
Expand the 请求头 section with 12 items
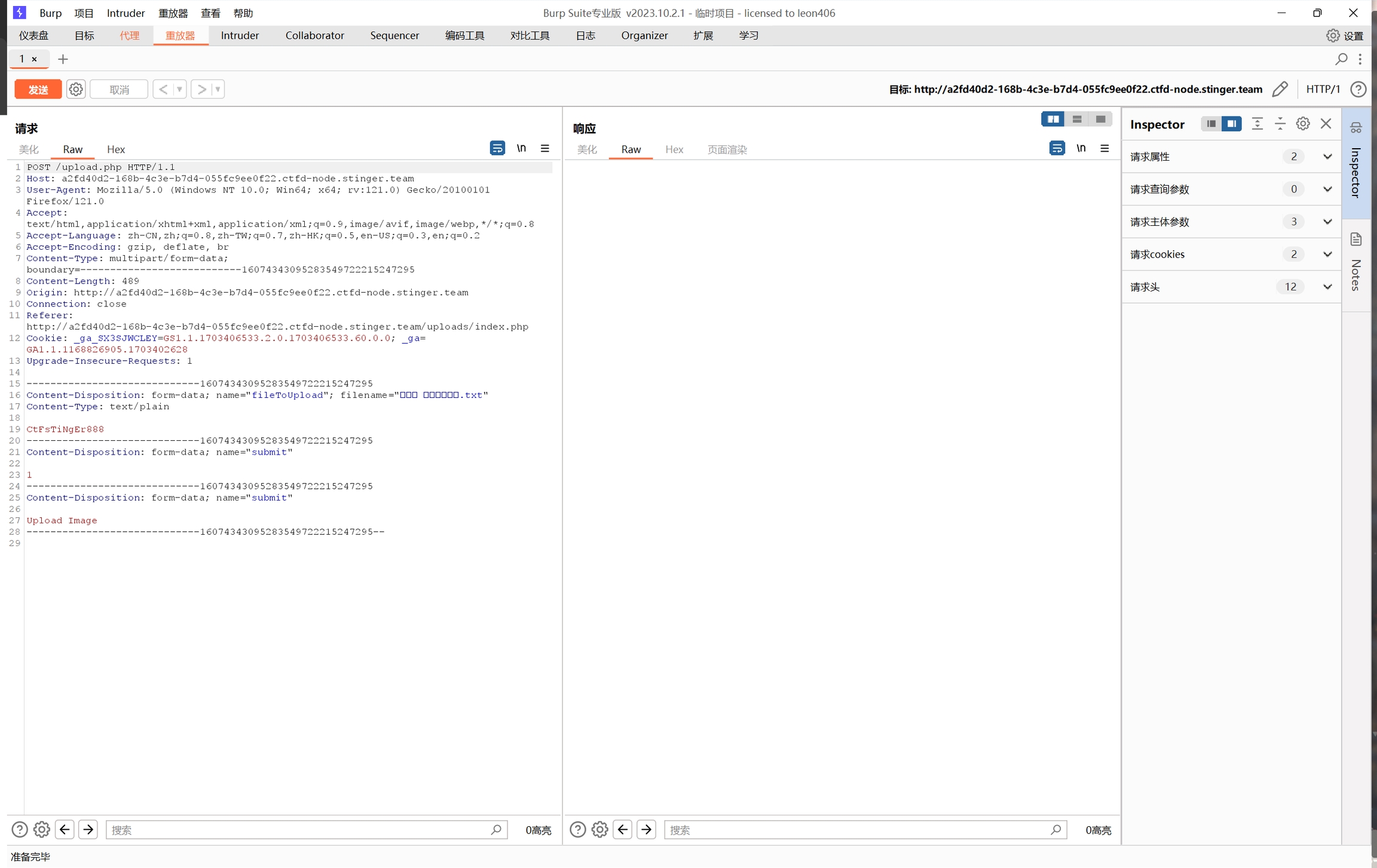1327,287
